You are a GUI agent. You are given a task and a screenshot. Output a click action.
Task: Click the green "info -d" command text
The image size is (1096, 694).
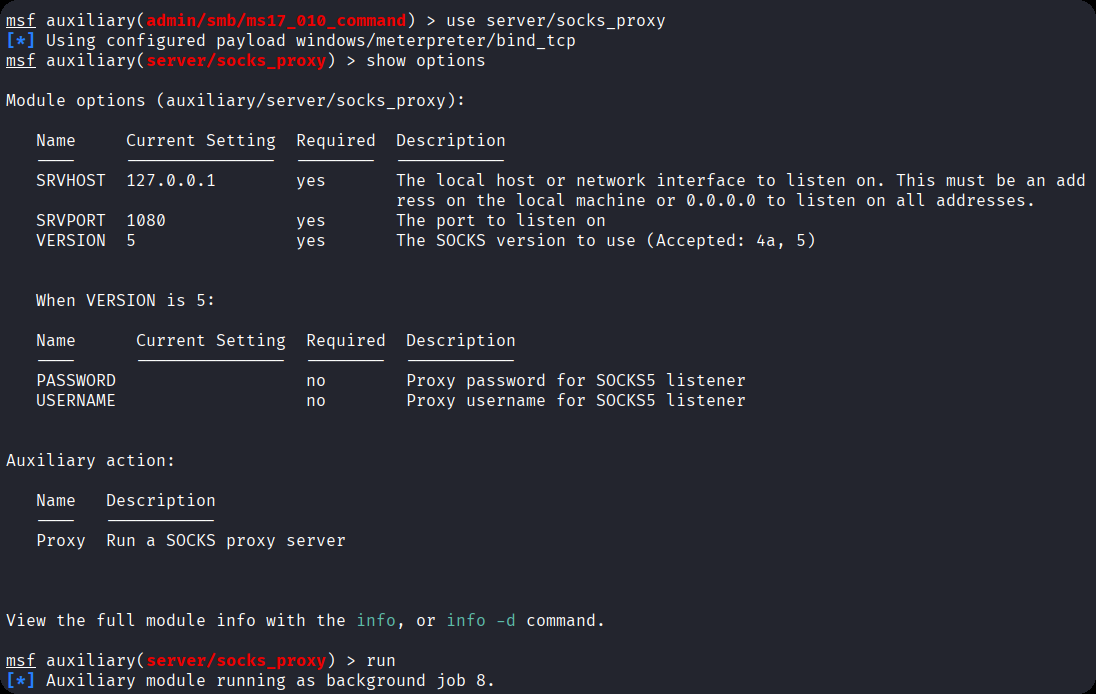(x=481, y=621)
